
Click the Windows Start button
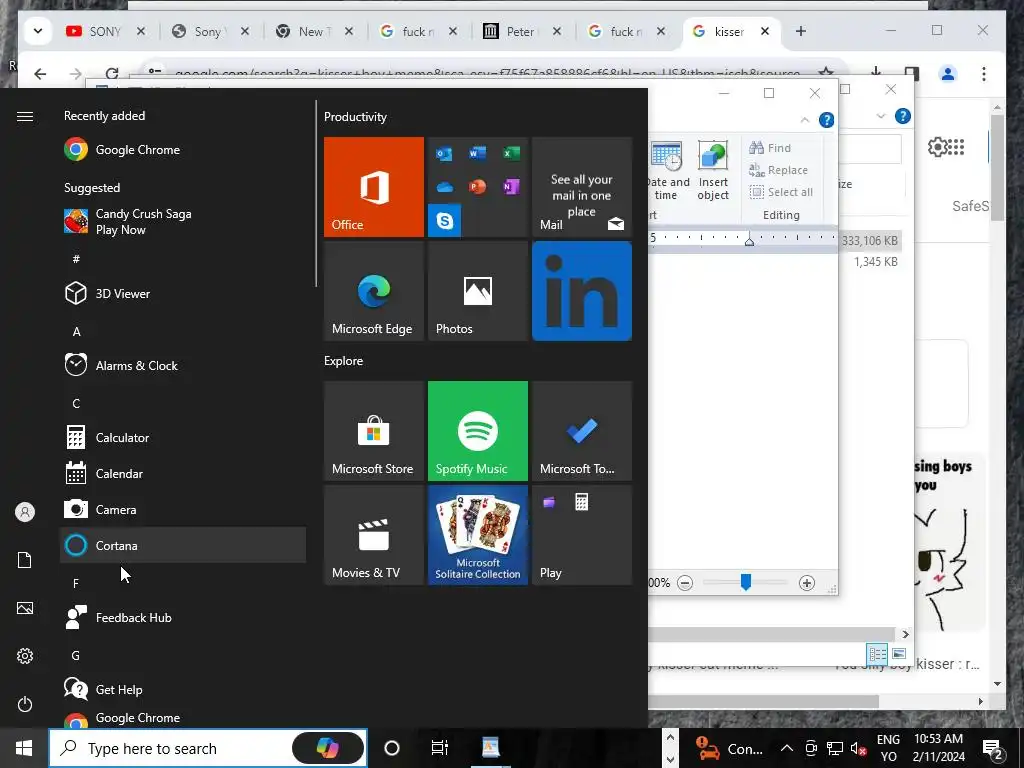(x=24, y=748)
